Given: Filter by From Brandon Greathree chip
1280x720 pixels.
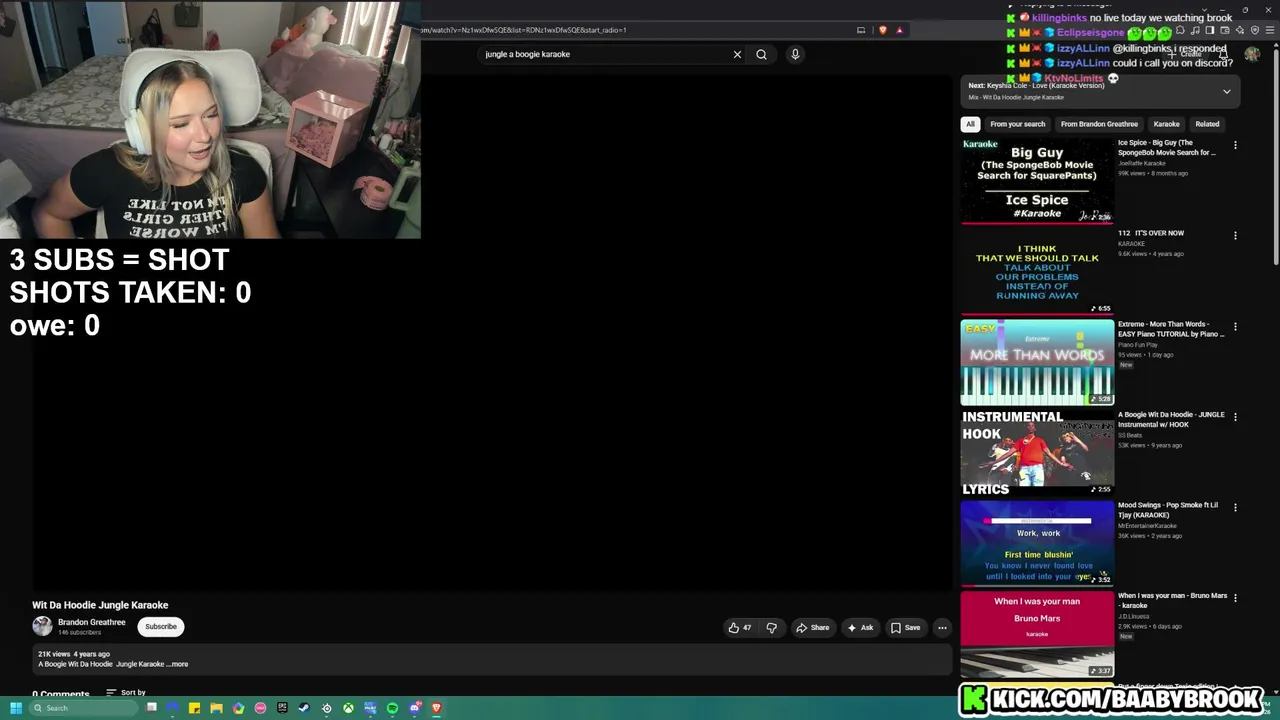Looking at the screenshot, I should coord(1099,124).
